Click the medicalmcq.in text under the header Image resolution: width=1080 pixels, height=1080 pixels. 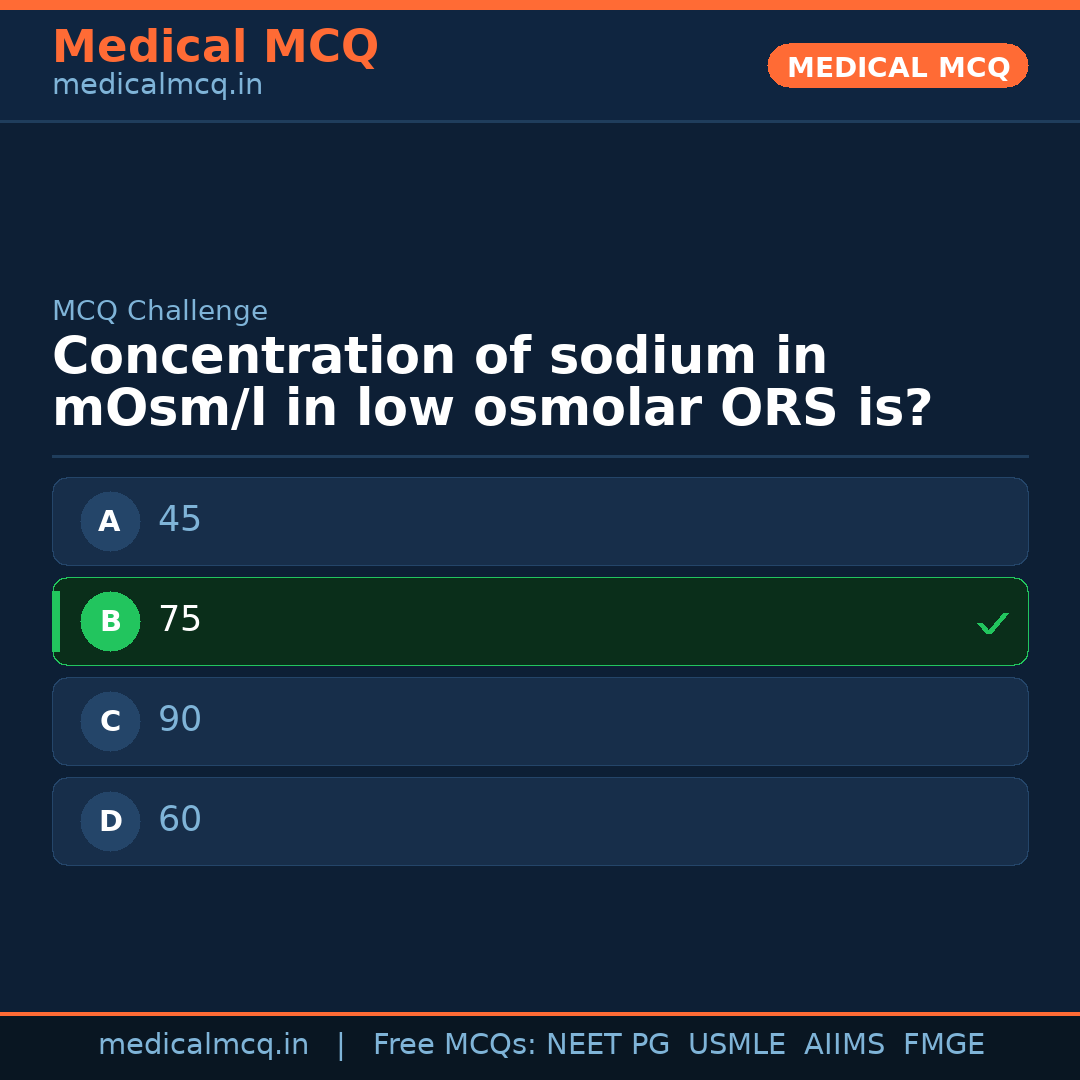coord(157,84)
